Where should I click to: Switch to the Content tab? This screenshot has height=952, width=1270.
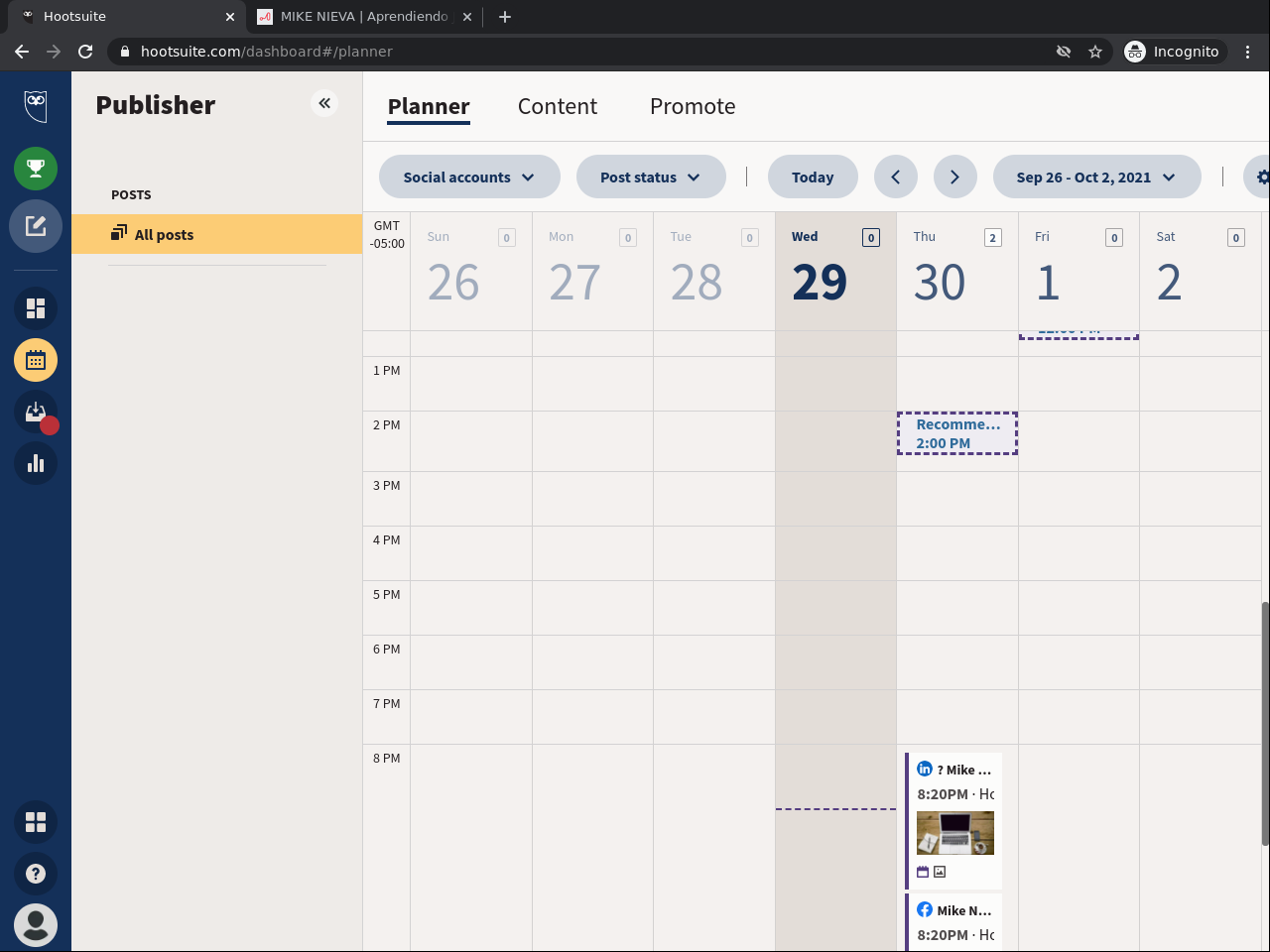click(x=558, y=107)
